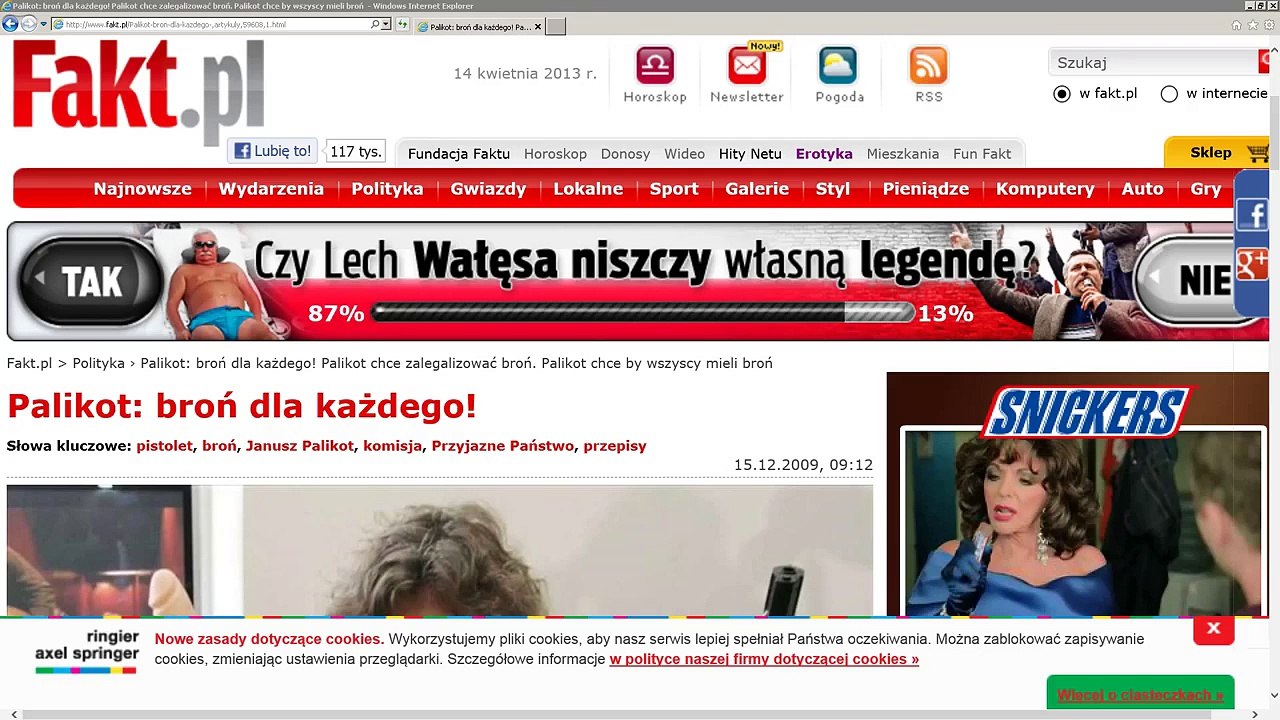Click the refresh page icon
Image resolution: width=1280 pixels, height=720 pixels.
[x=400, y=24]
